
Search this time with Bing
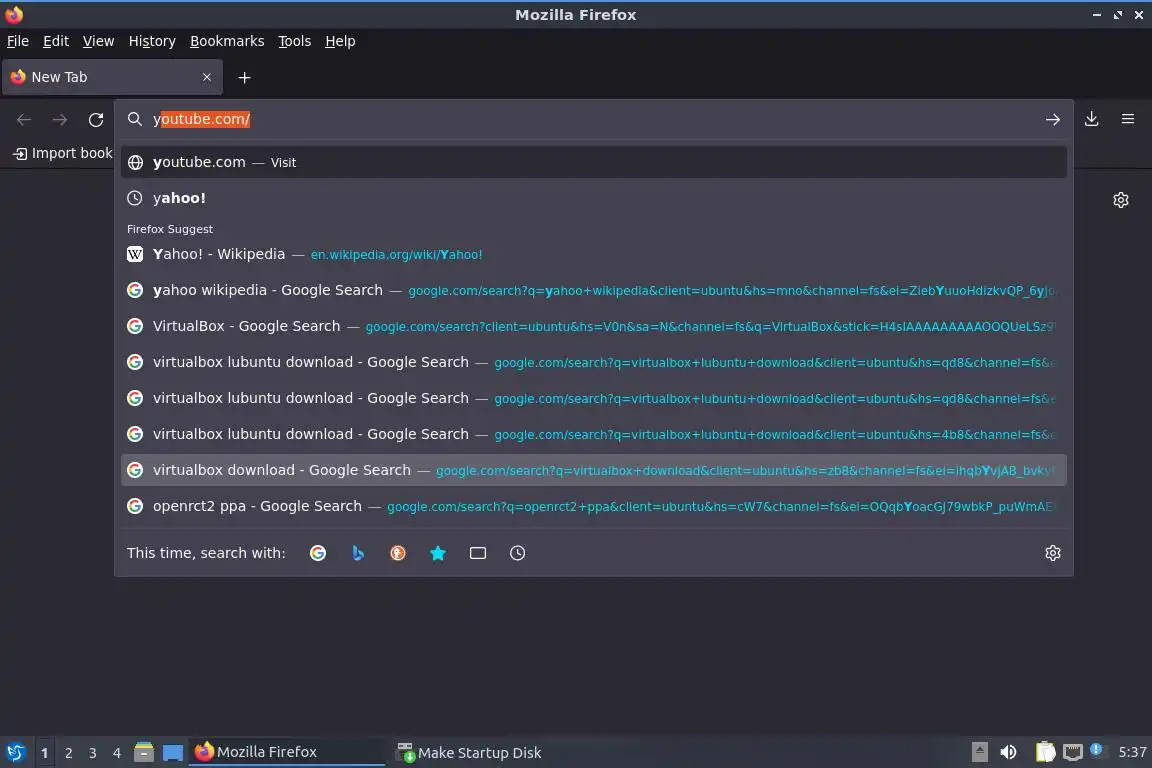coord(358,553)
